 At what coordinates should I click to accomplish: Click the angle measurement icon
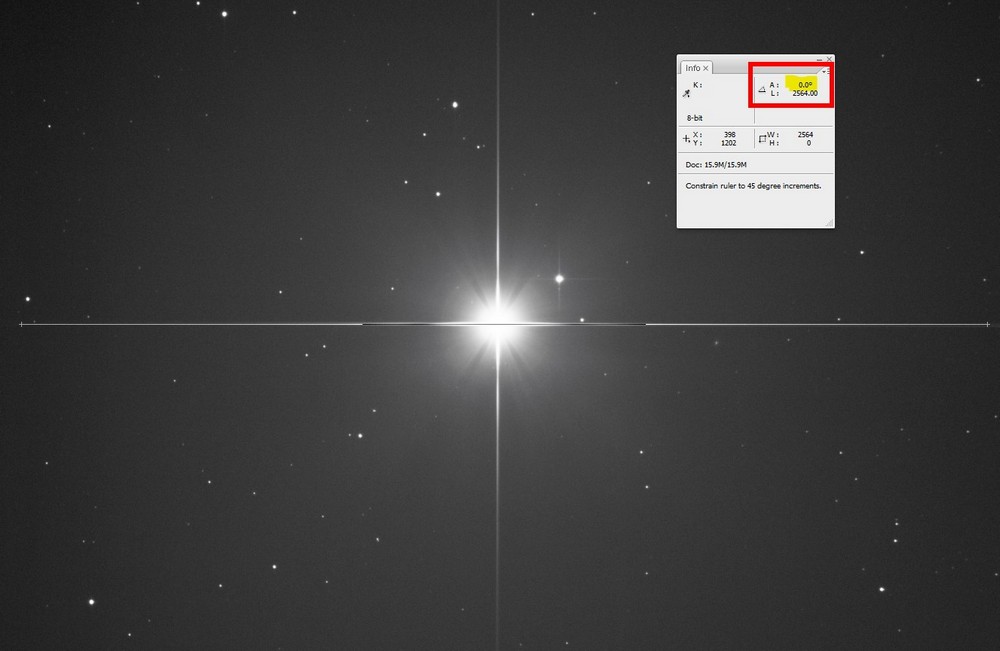click(762, 89)
